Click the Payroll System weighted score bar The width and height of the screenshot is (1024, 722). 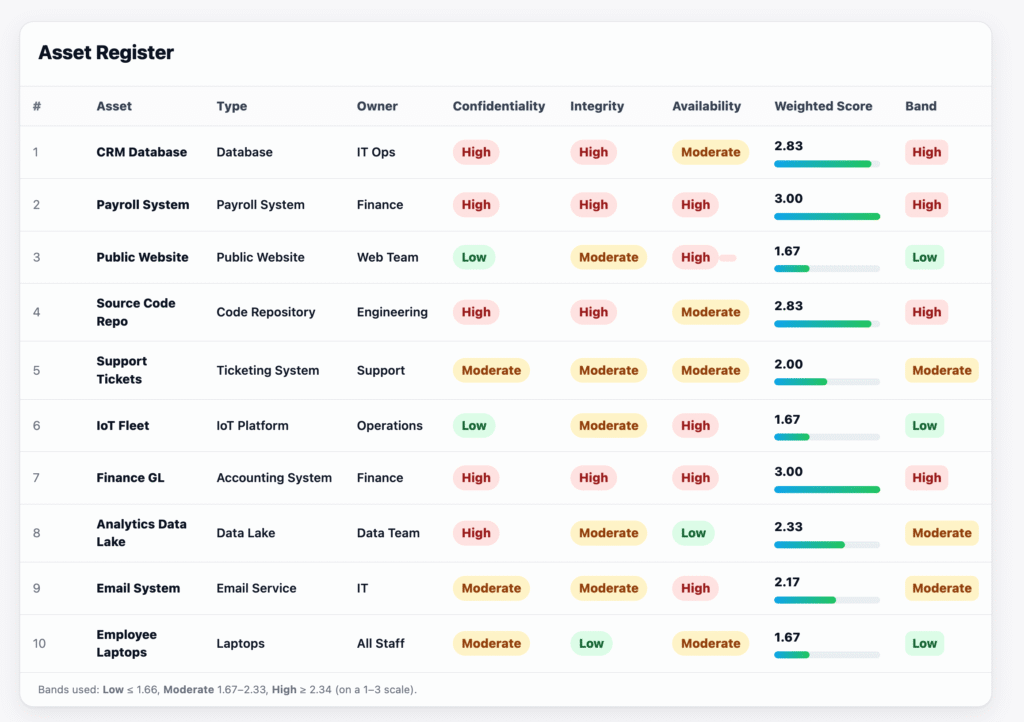pyautogui.click(x=827, y=216)
